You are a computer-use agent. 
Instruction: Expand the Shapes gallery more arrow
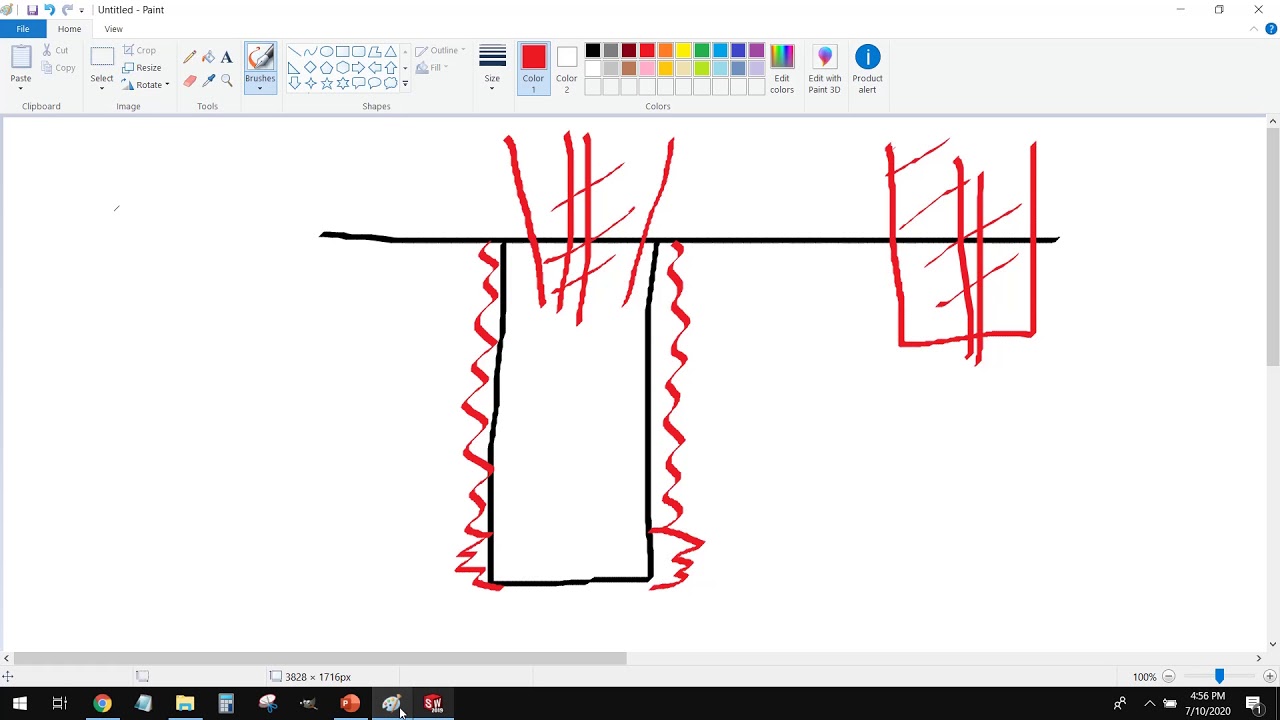pyautogui.click(x=405, y=84)
